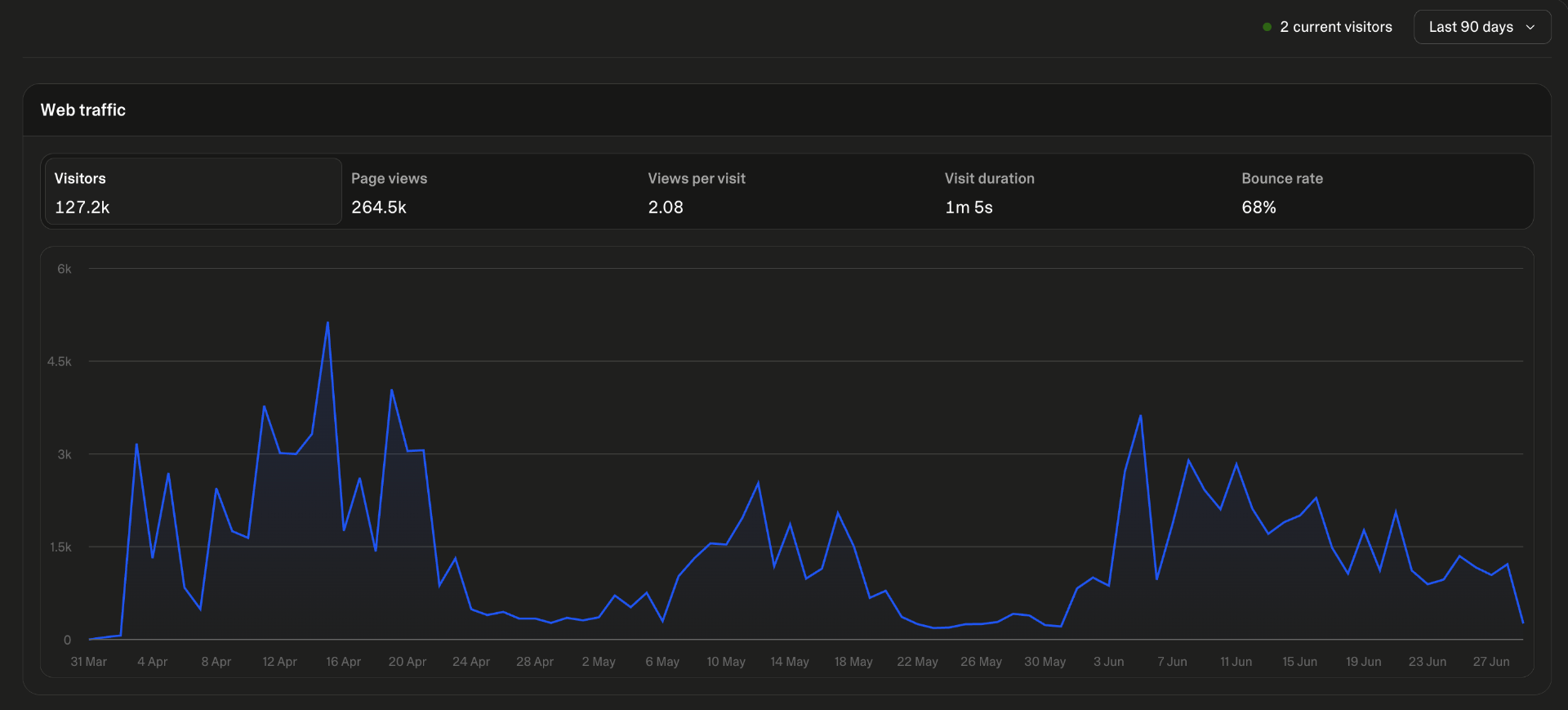Click the 7 Jun x-axis label
This screenshot has height=710, width=1568.
[x=1173, y=662]
